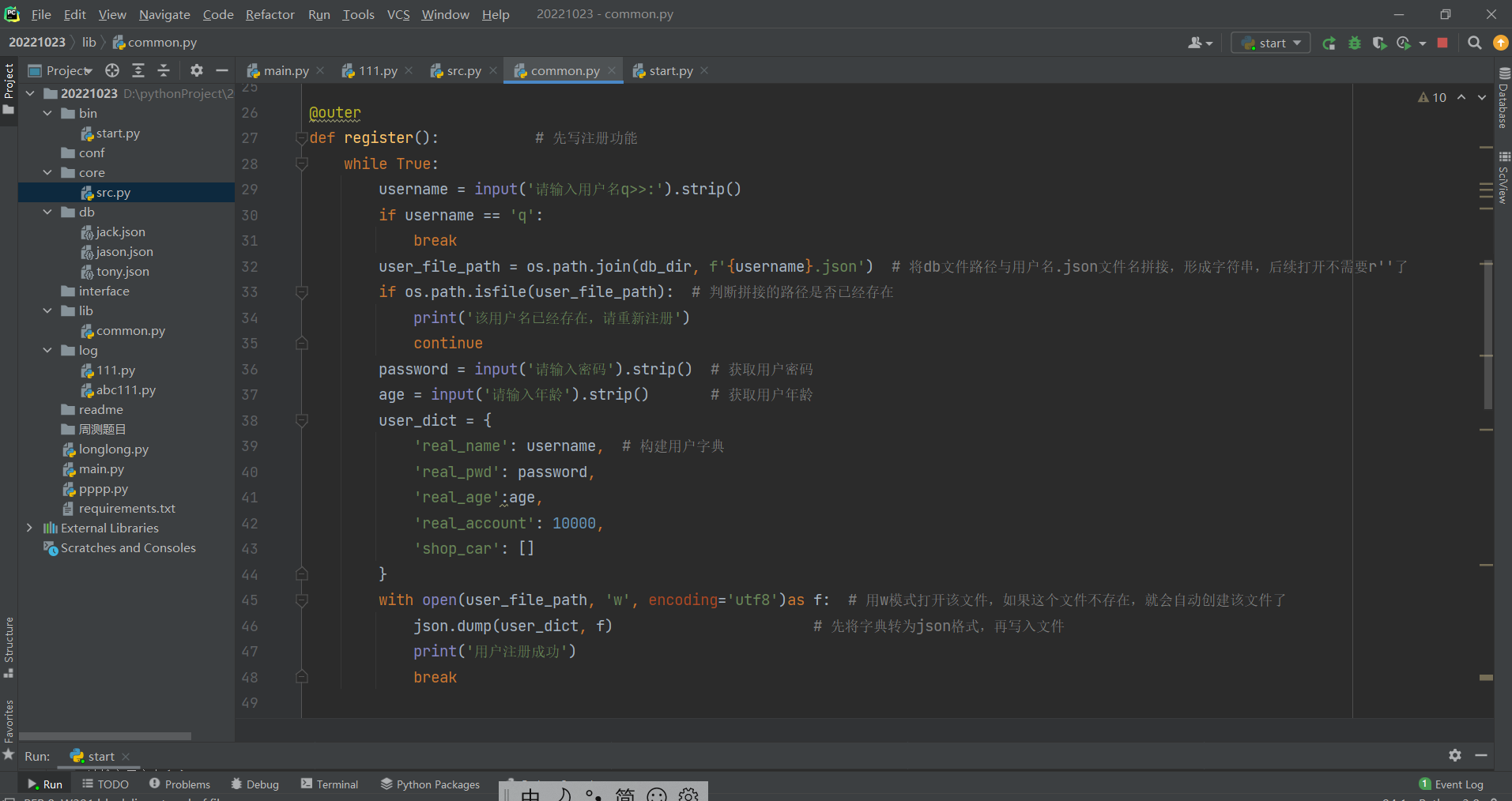Click the Project panel horizontal scrollbar
Viewport: 1512px width, 801px height.
coord(105,736)
